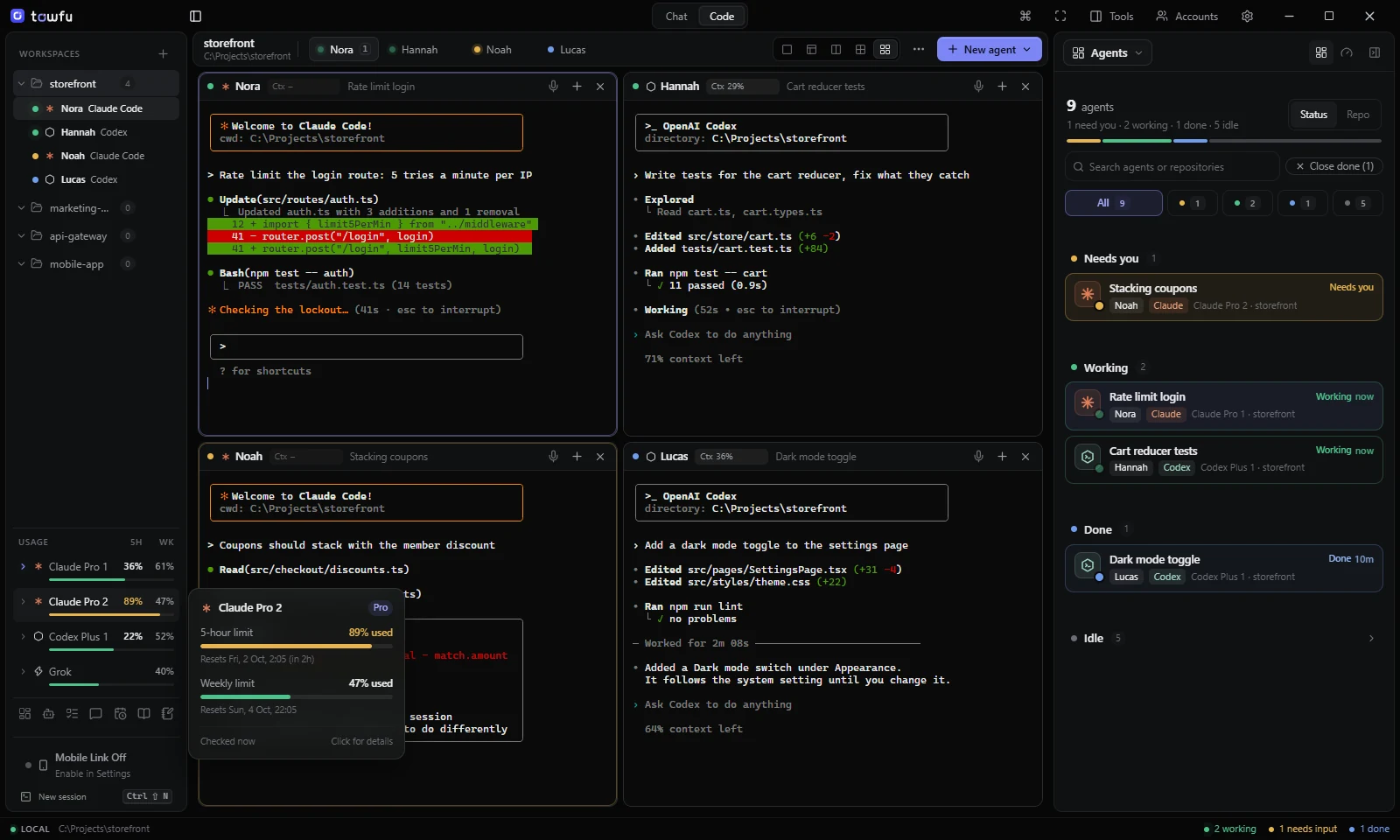
Task: Add a new workspace with the plus icon
Action: 163,53
